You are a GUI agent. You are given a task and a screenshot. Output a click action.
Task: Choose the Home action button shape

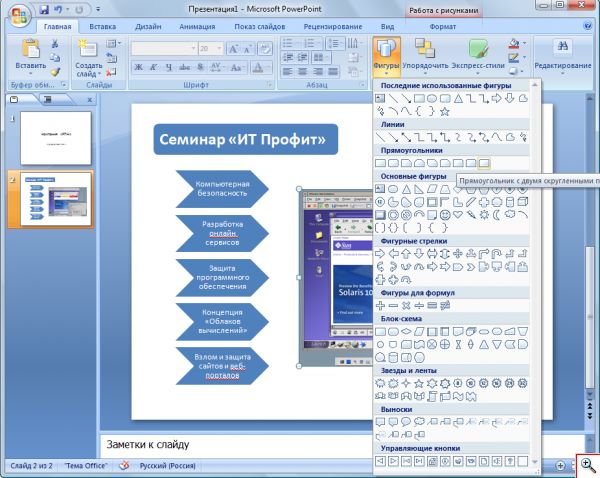point(432,461)
